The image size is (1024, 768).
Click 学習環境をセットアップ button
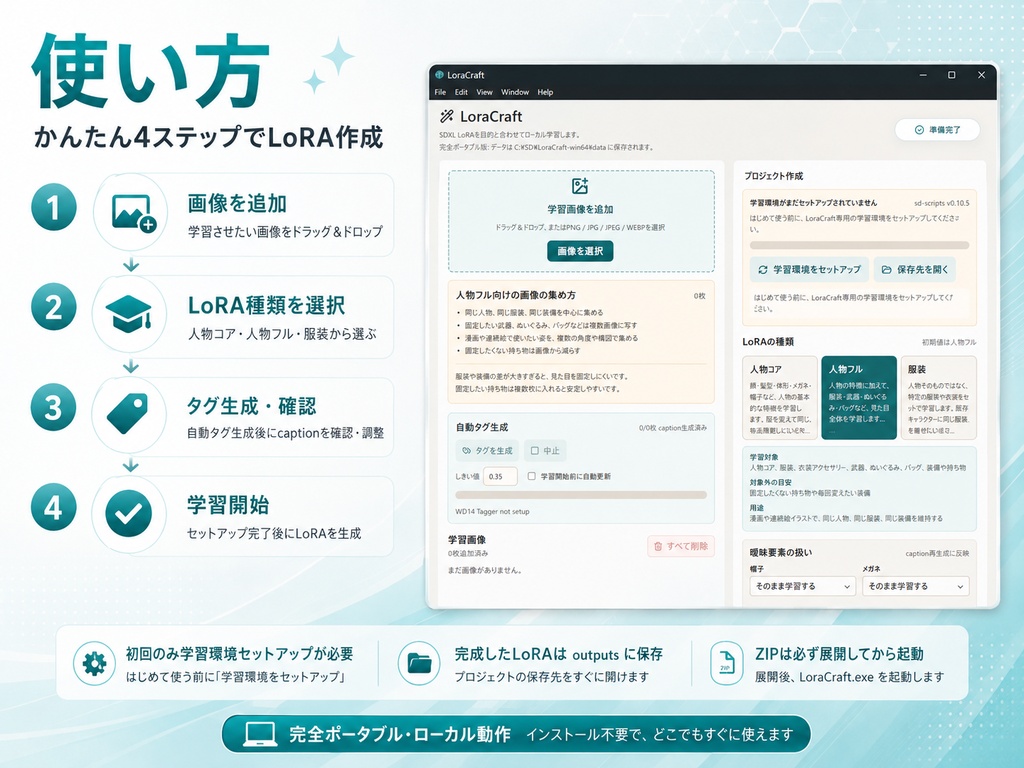[x=809, y=269]
